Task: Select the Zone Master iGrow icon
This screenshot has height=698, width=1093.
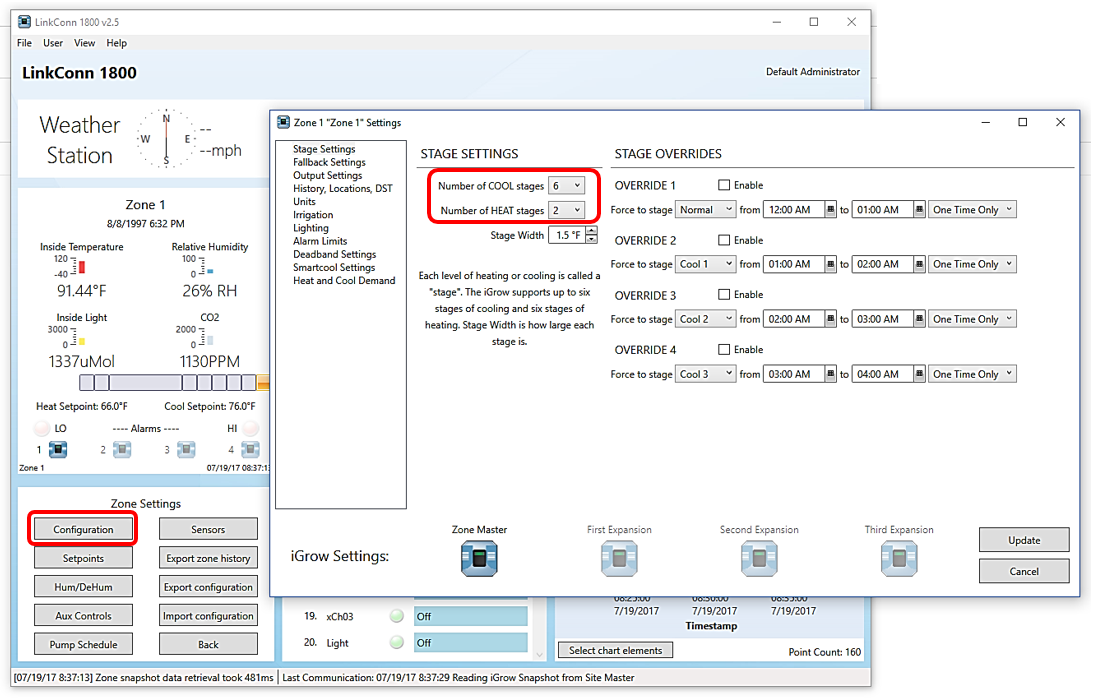Action: (479, 559)
